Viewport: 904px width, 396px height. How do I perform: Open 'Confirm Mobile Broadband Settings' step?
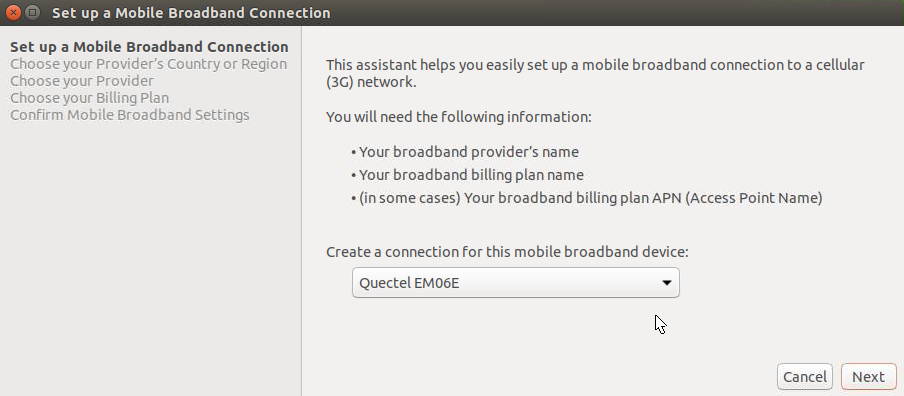[130, 115]
